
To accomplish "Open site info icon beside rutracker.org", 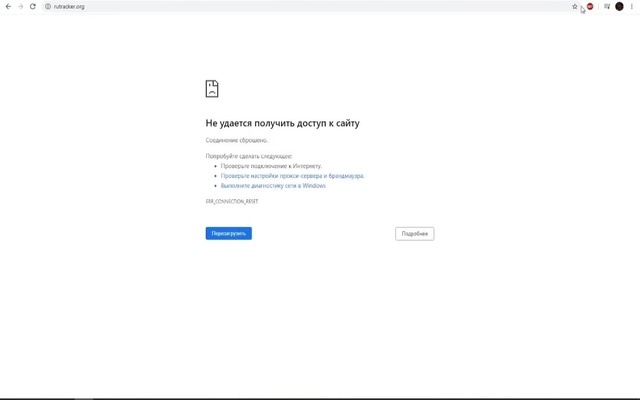I will [x=47, y=6].
